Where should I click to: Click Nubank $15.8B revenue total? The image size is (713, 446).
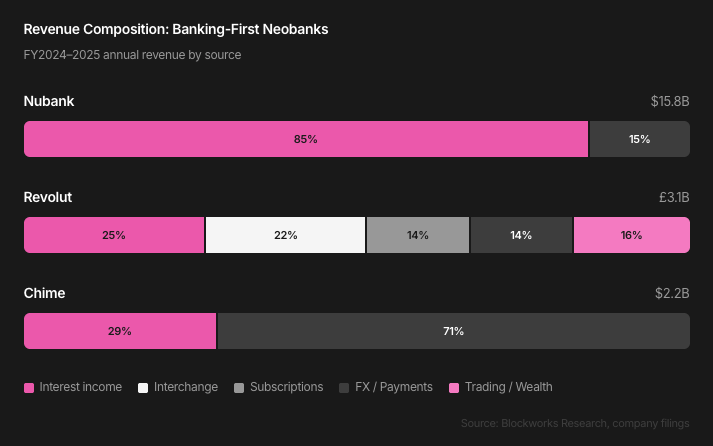point(669,101)
